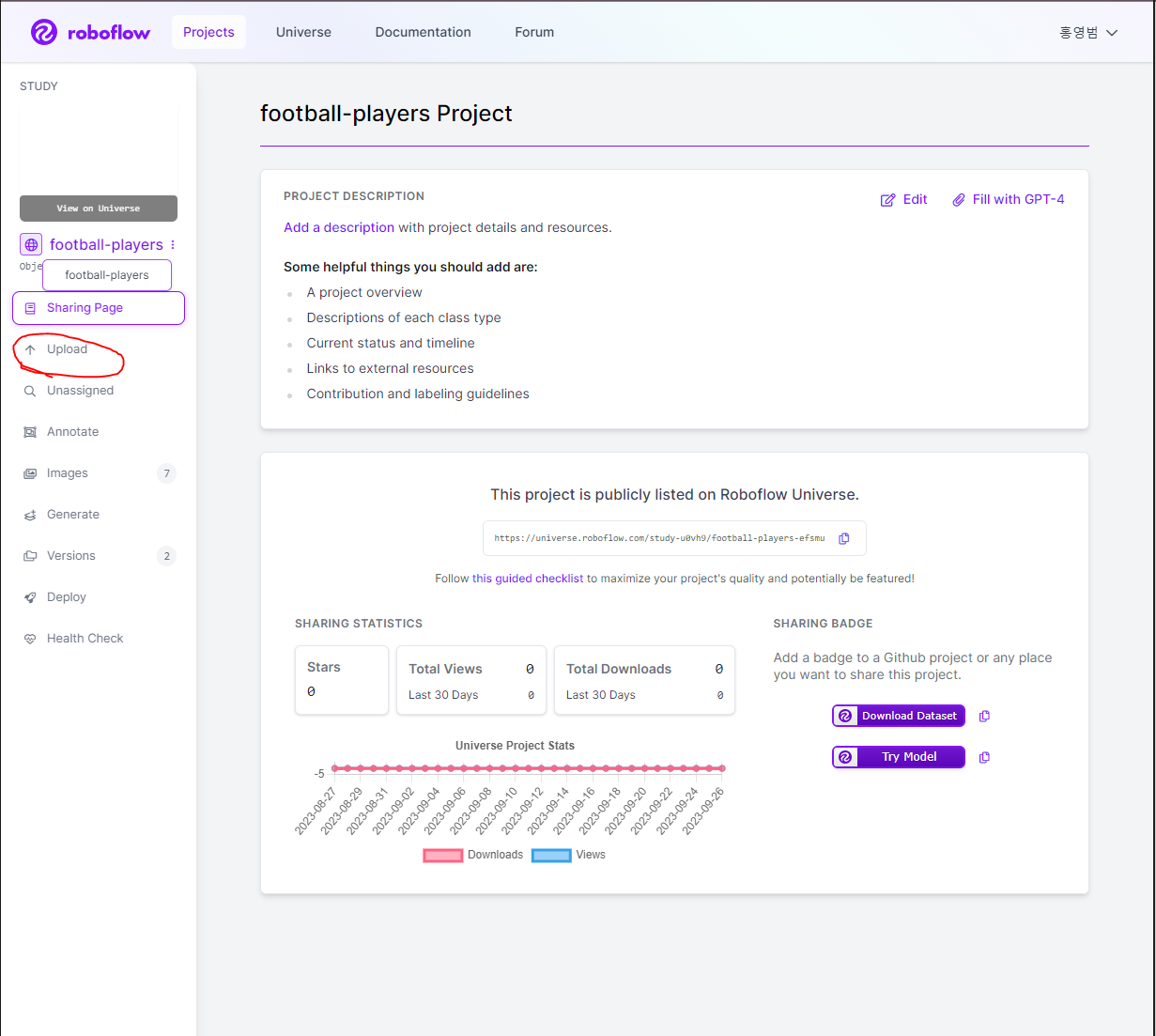This screenshot has width=1156, height=1036.
Task: Click the Versions count badge 2
Action: (167, 556)
